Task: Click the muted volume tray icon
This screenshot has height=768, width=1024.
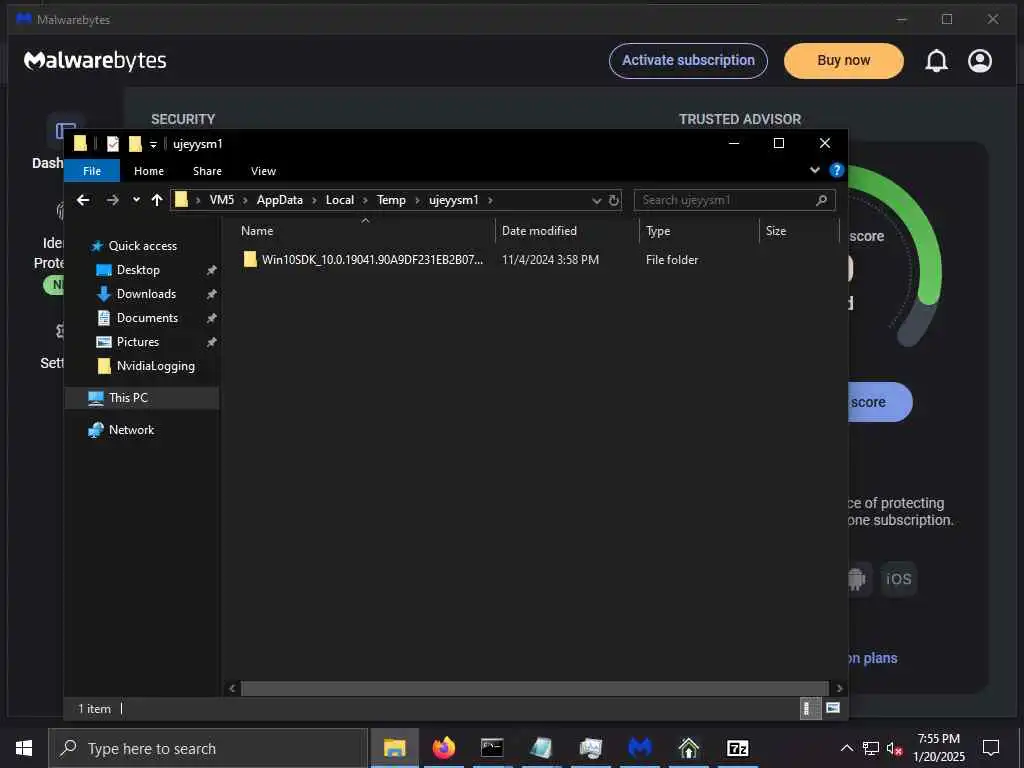Action: click(x=895, y=749)
